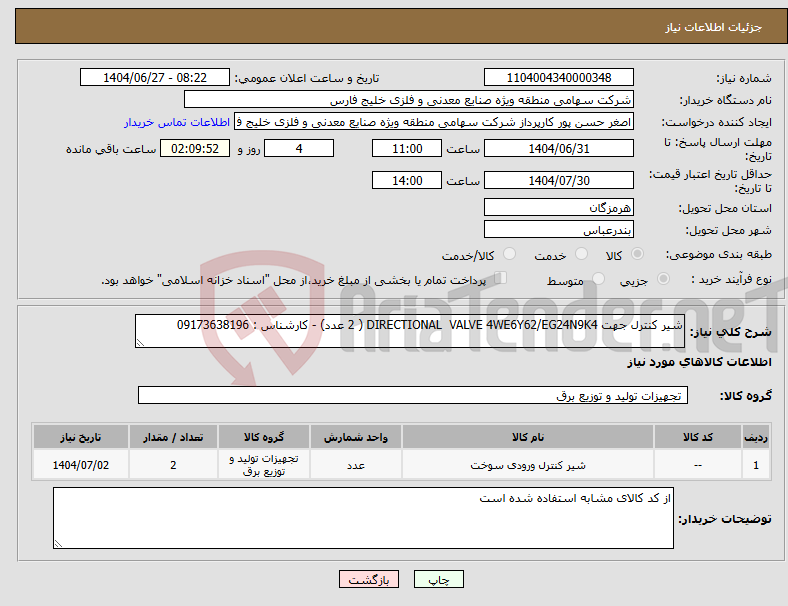Click the remaining time 02:09:52 field
788x606 pixels.
pyautogui.click(x=195, y=148)
